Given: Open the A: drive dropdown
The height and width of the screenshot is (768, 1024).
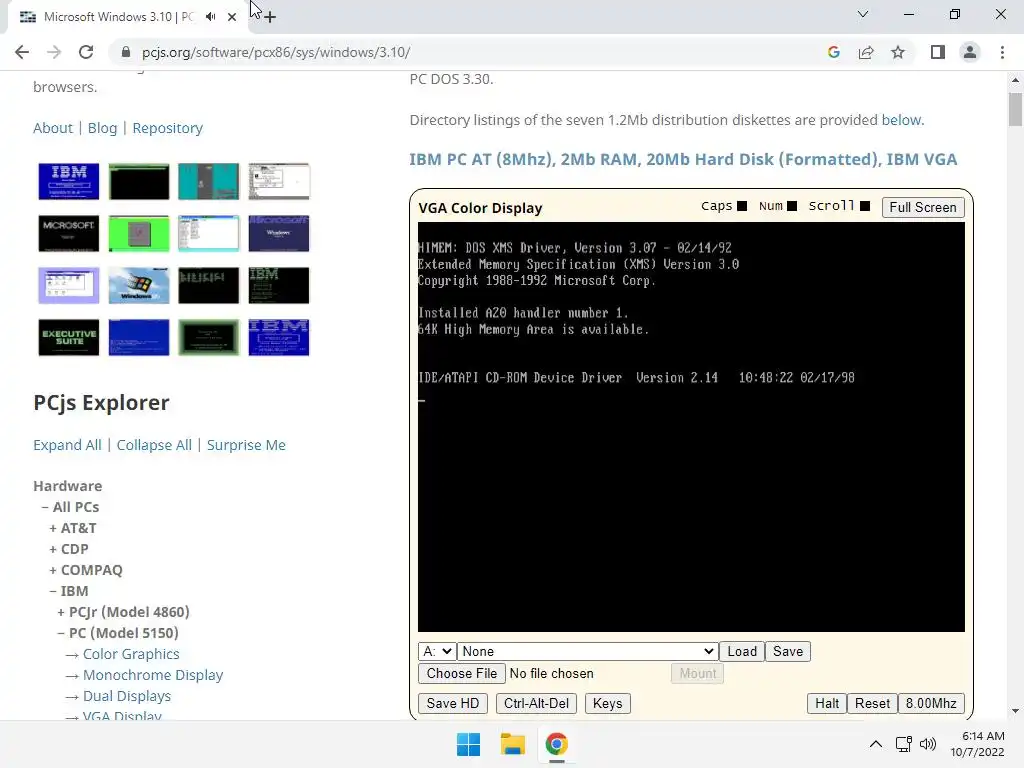Looking at the screenshot, I should pos(437,651).
